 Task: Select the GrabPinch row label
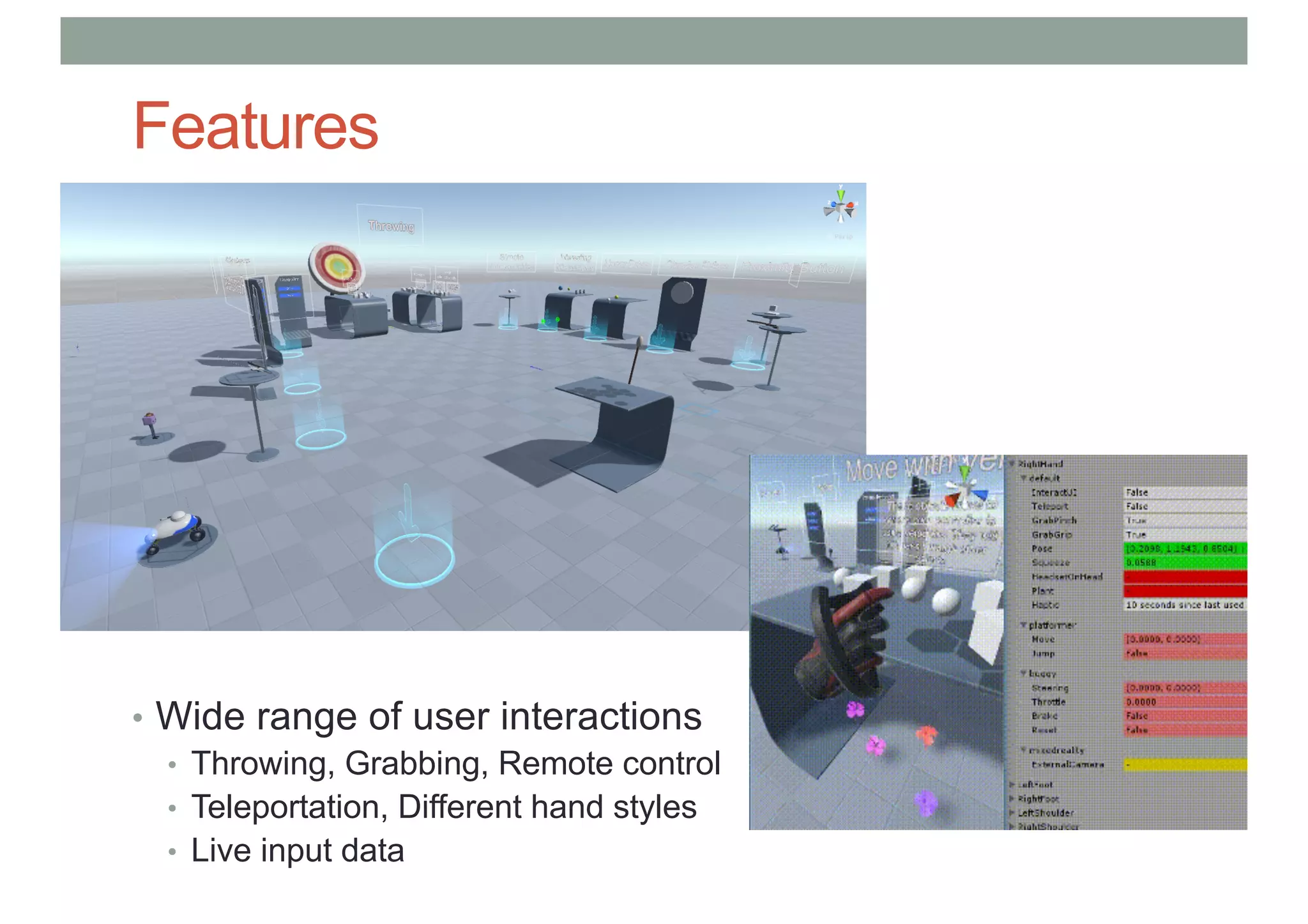point(1054,520)
